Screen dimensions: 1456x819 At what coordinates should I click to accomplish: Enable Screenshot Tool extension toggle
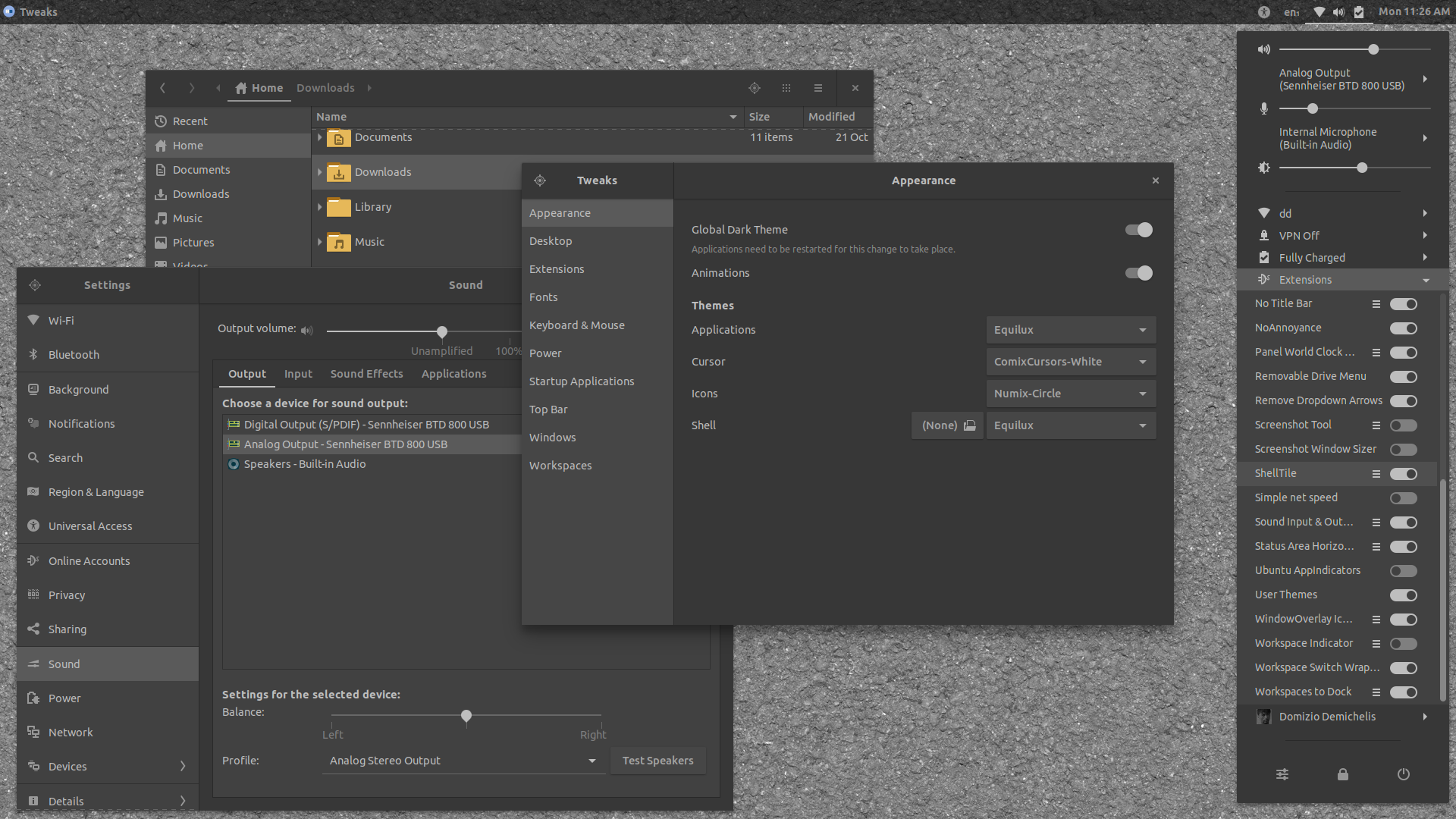1403,425
